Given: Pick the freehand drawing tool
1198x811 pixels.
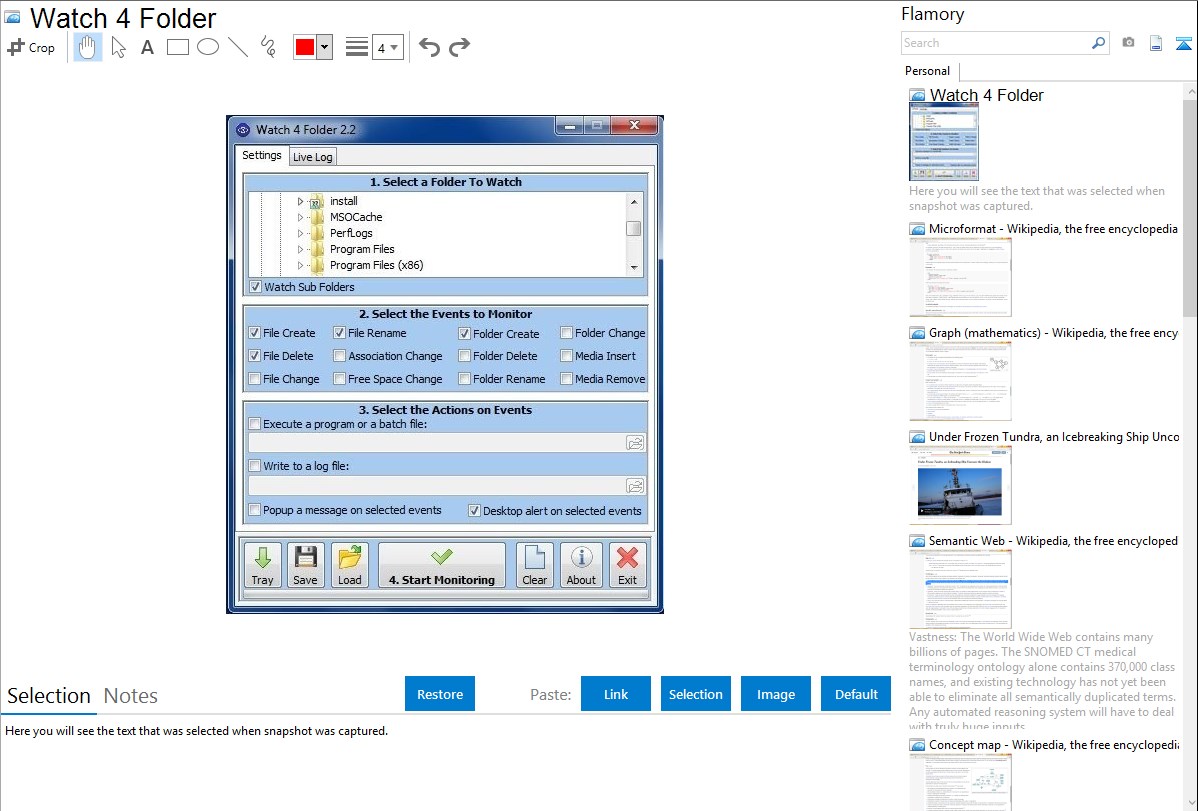Looking at the screenshot, I should coord(268,47).
